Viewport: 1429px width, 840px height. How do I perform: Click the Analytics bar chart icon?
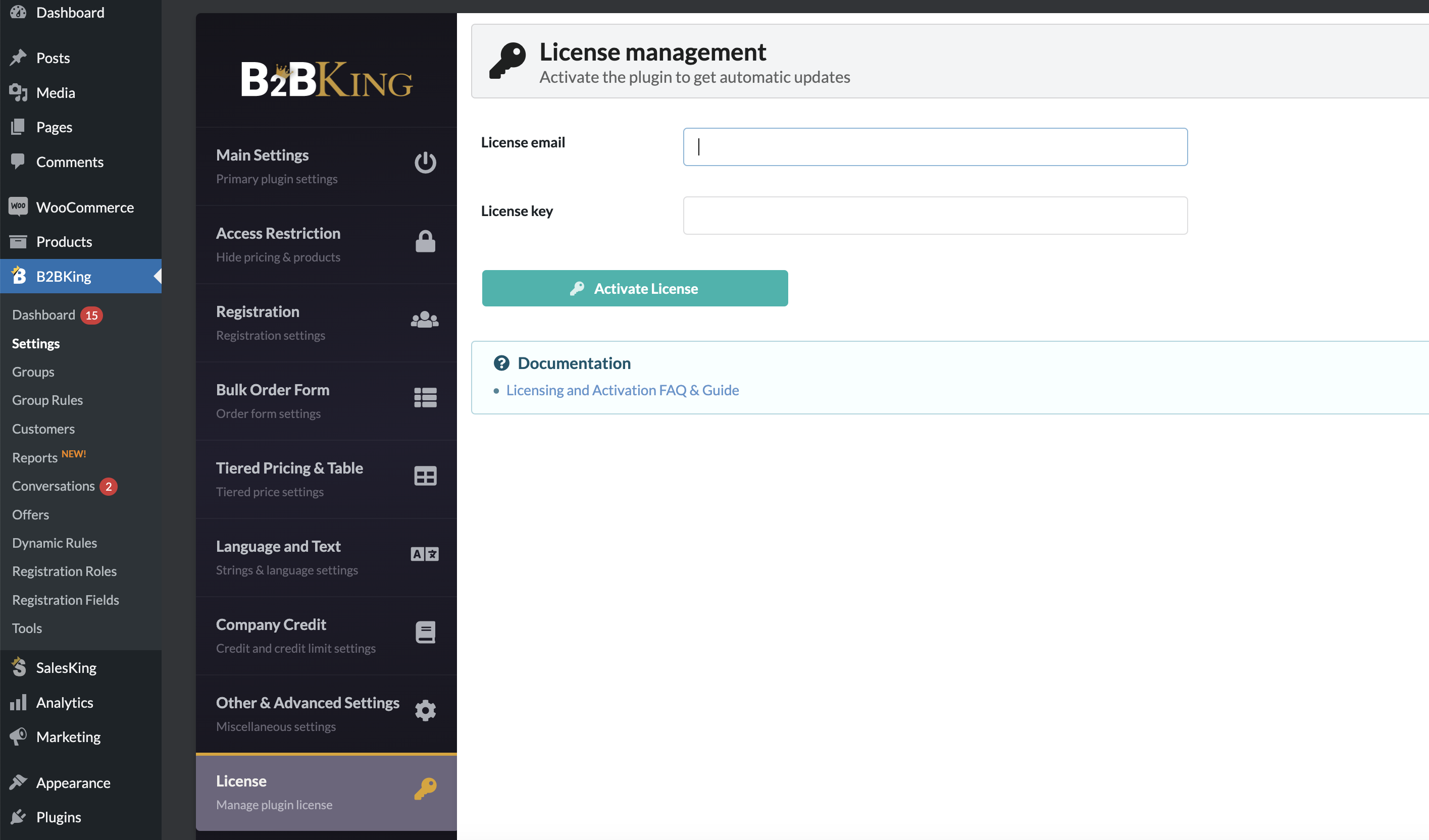click(18, 702)
